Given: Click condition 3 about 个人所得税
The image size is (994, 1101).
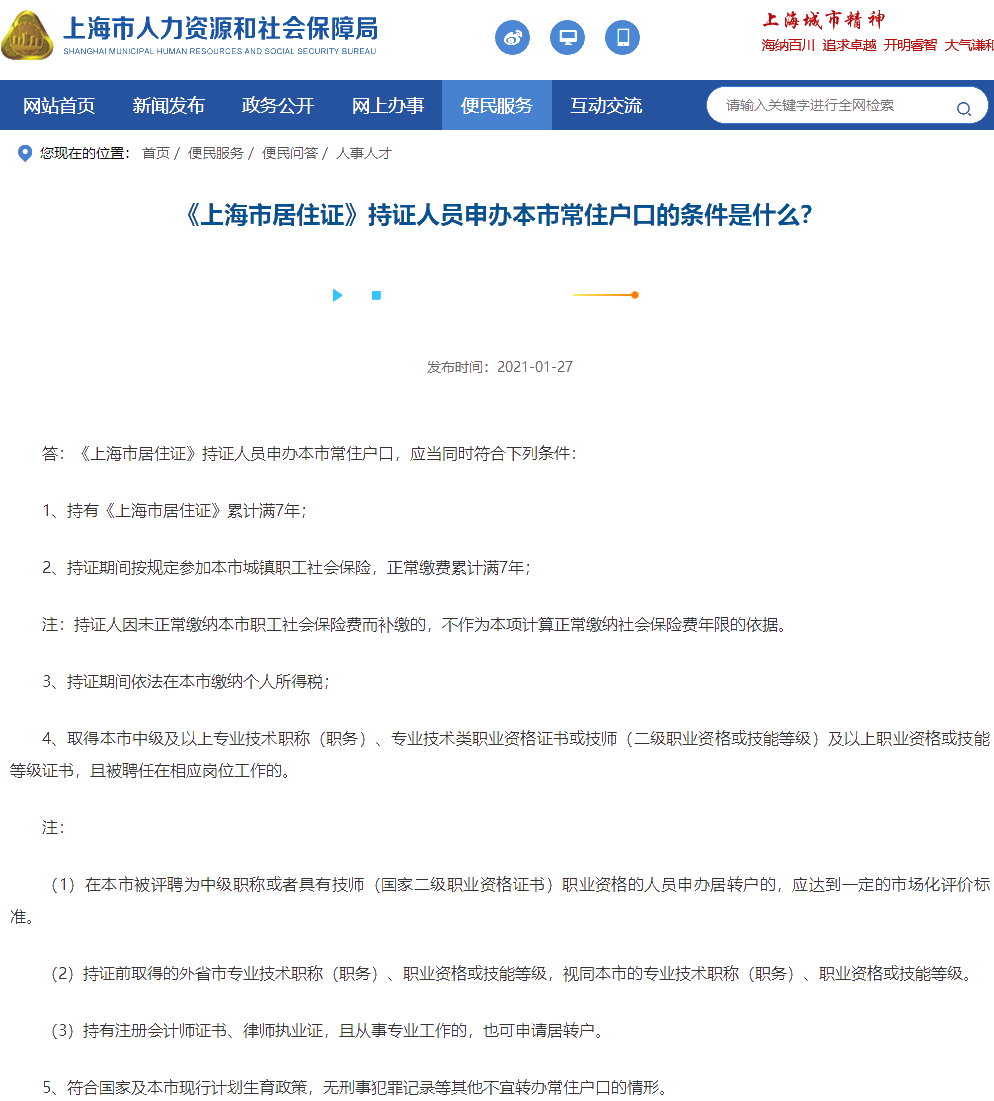Looking at the screenshot, I should pyautogui.click(x=186, y=681).
